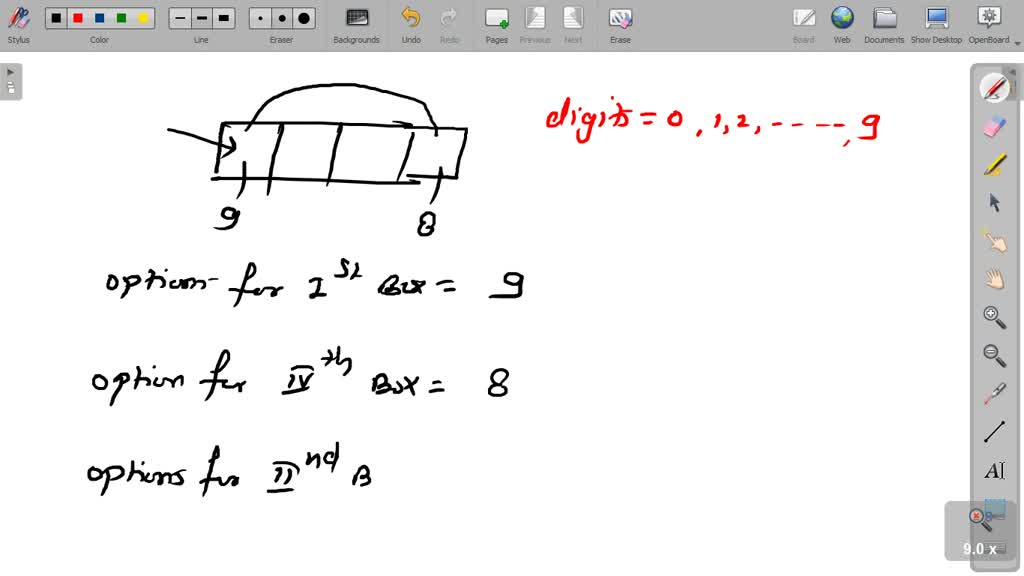Choose the medium line width

(202, 18)
